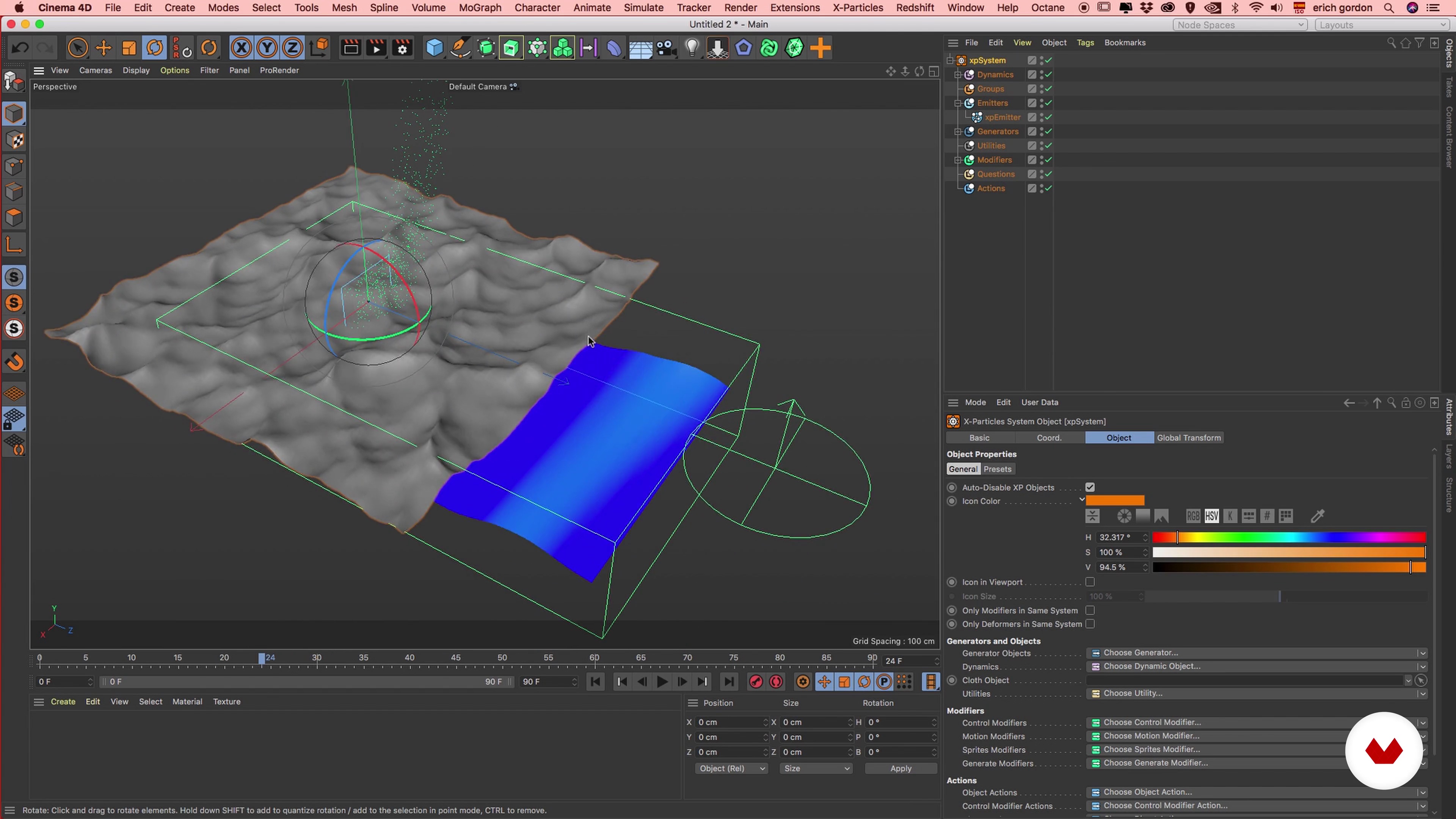The image size is (1456, 819).
Task: Enable Only Deformers in Same System
Action: (x=1090, y=624)
